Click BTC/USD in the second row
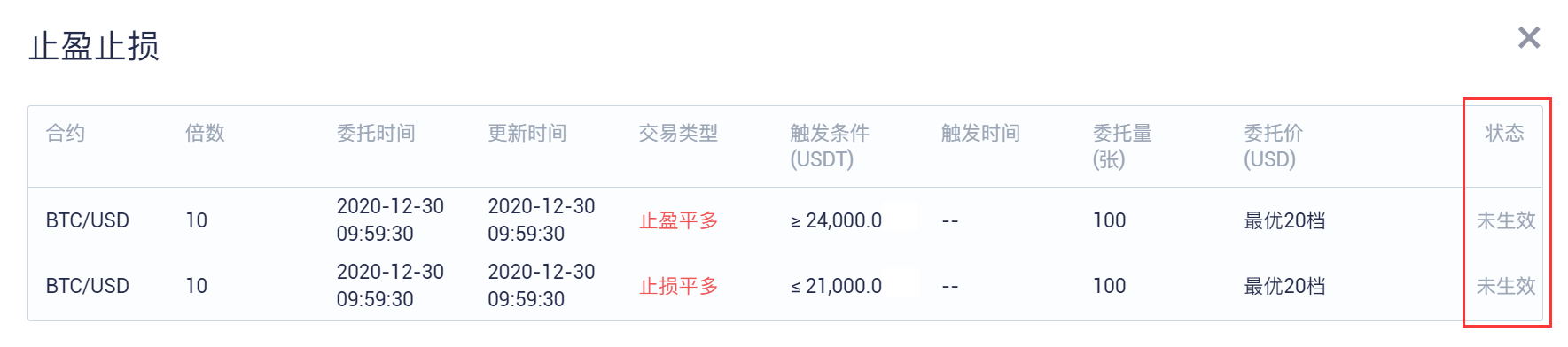 click(88, 286)
